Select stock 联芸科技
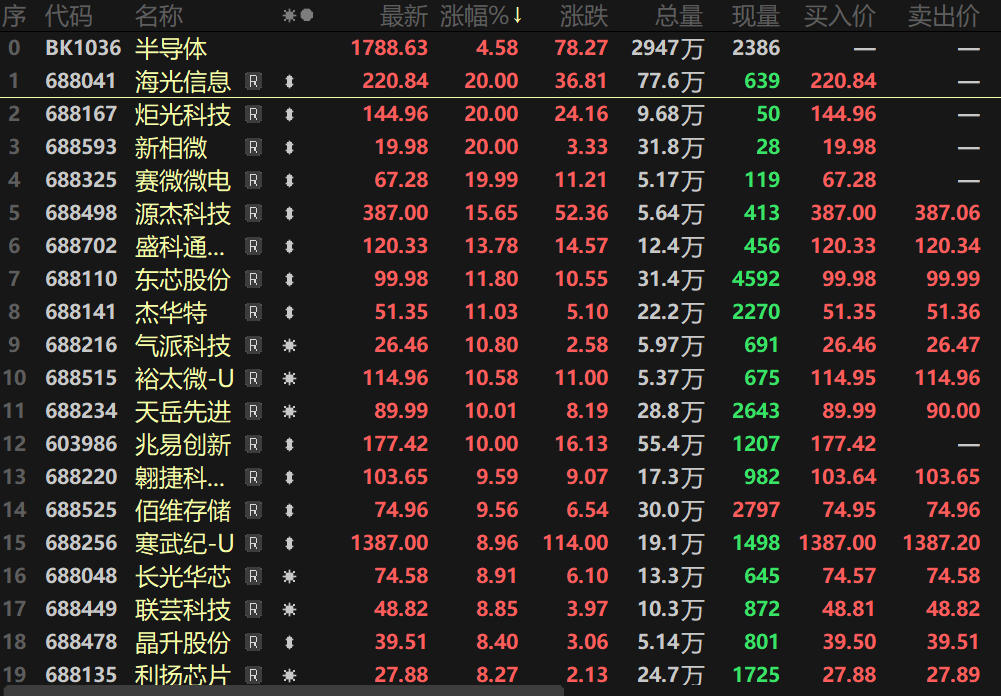The height and width of the screenshot is (696, 1001). [x=183, y=609]
